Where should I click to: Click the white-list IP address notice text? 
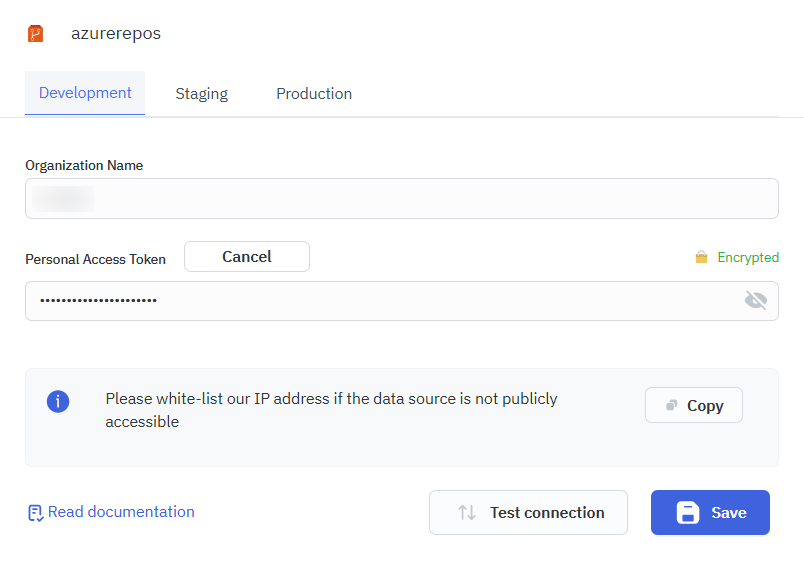[331, 410]
